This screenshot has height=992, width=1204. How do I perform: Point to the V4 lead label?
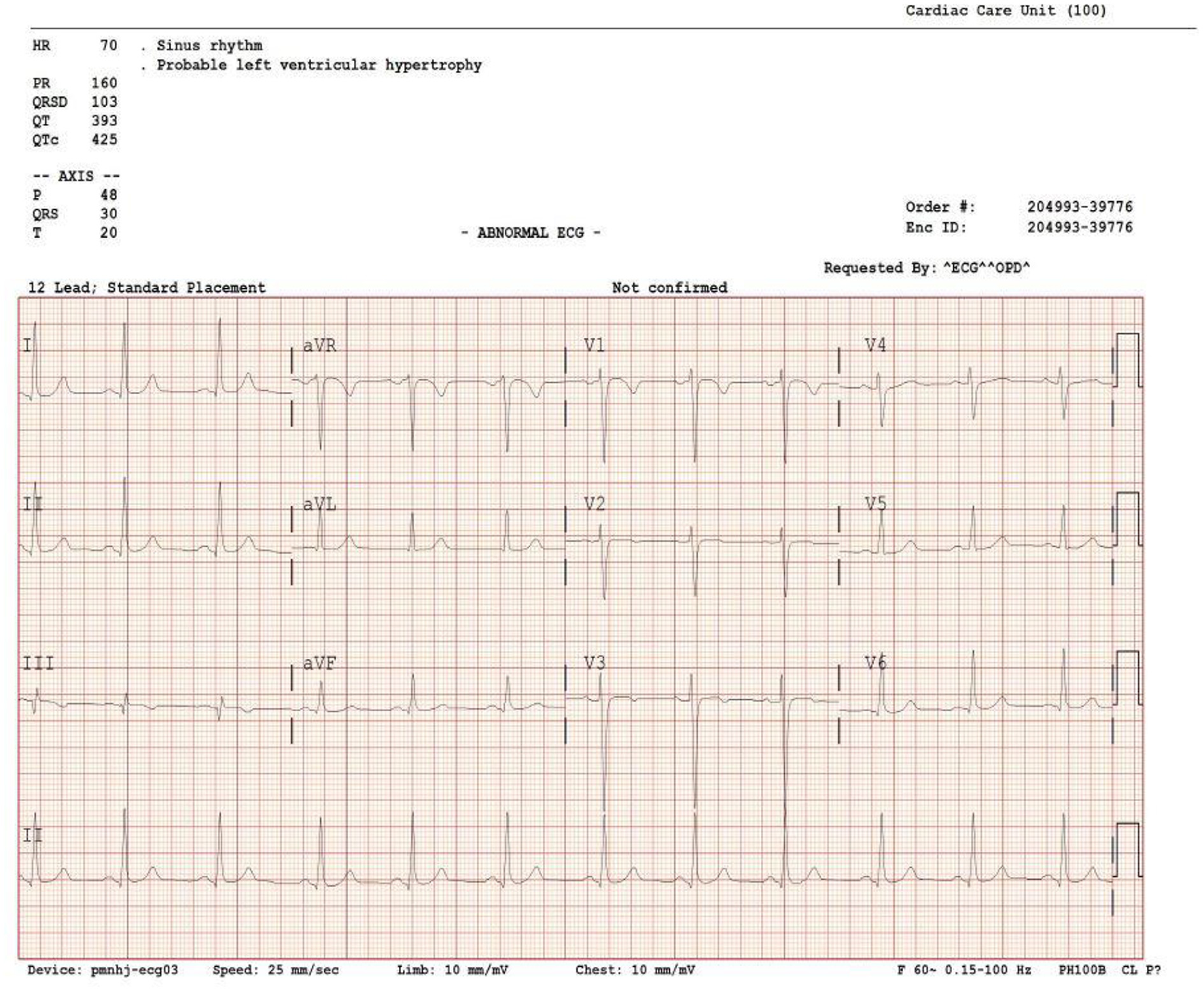pos(875,346)
